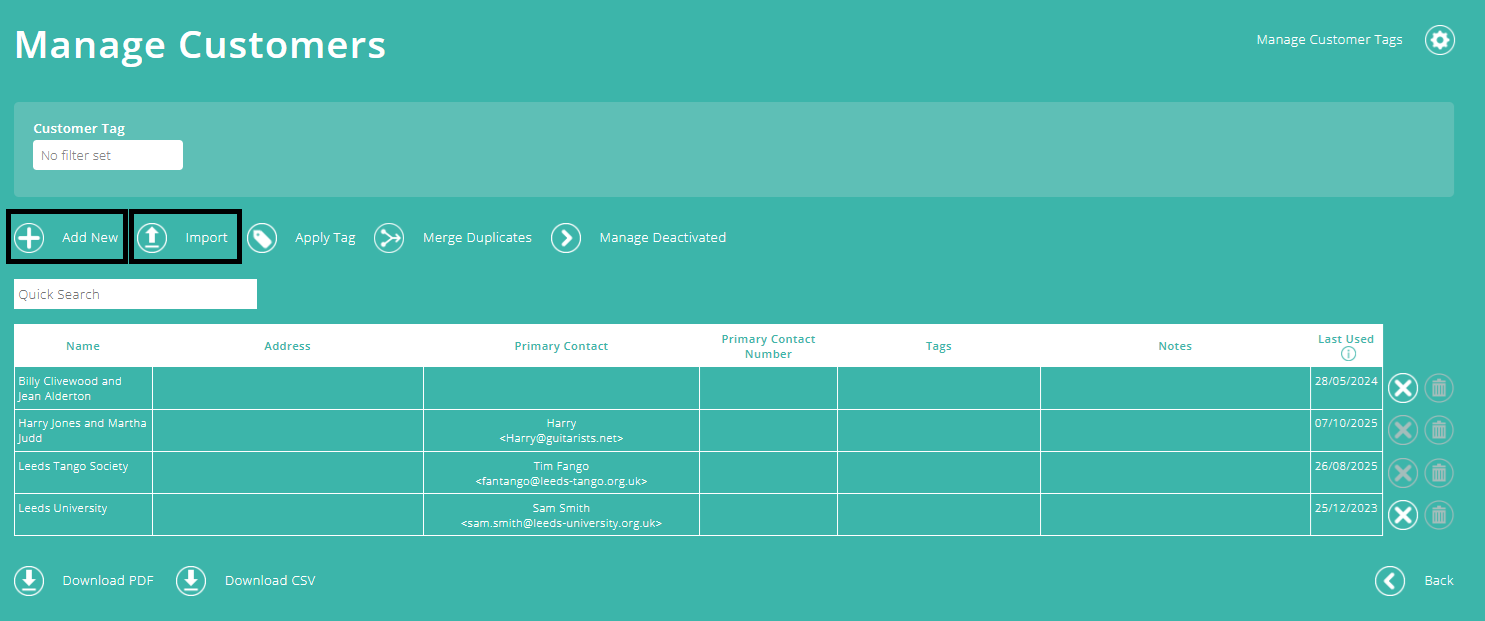
Task: Click the Back circular arrow icon
Action: coord(1389,580)
